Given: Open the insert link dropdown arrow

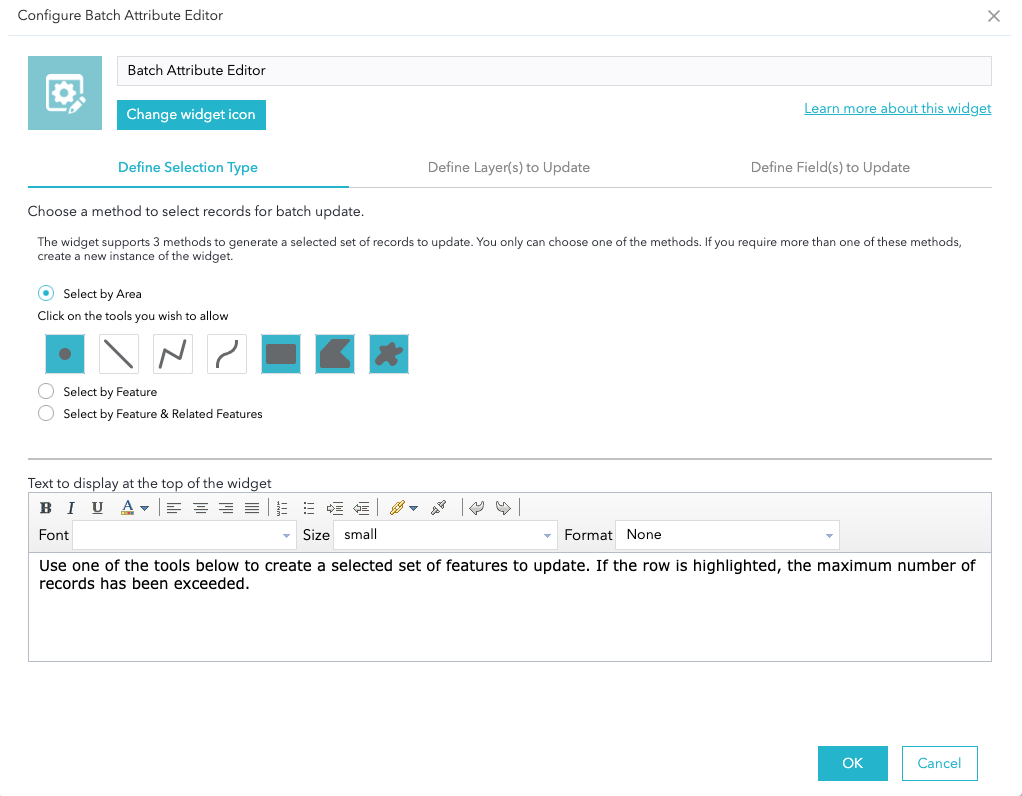Looking at the screenshot, I should [x=413, y=508].
